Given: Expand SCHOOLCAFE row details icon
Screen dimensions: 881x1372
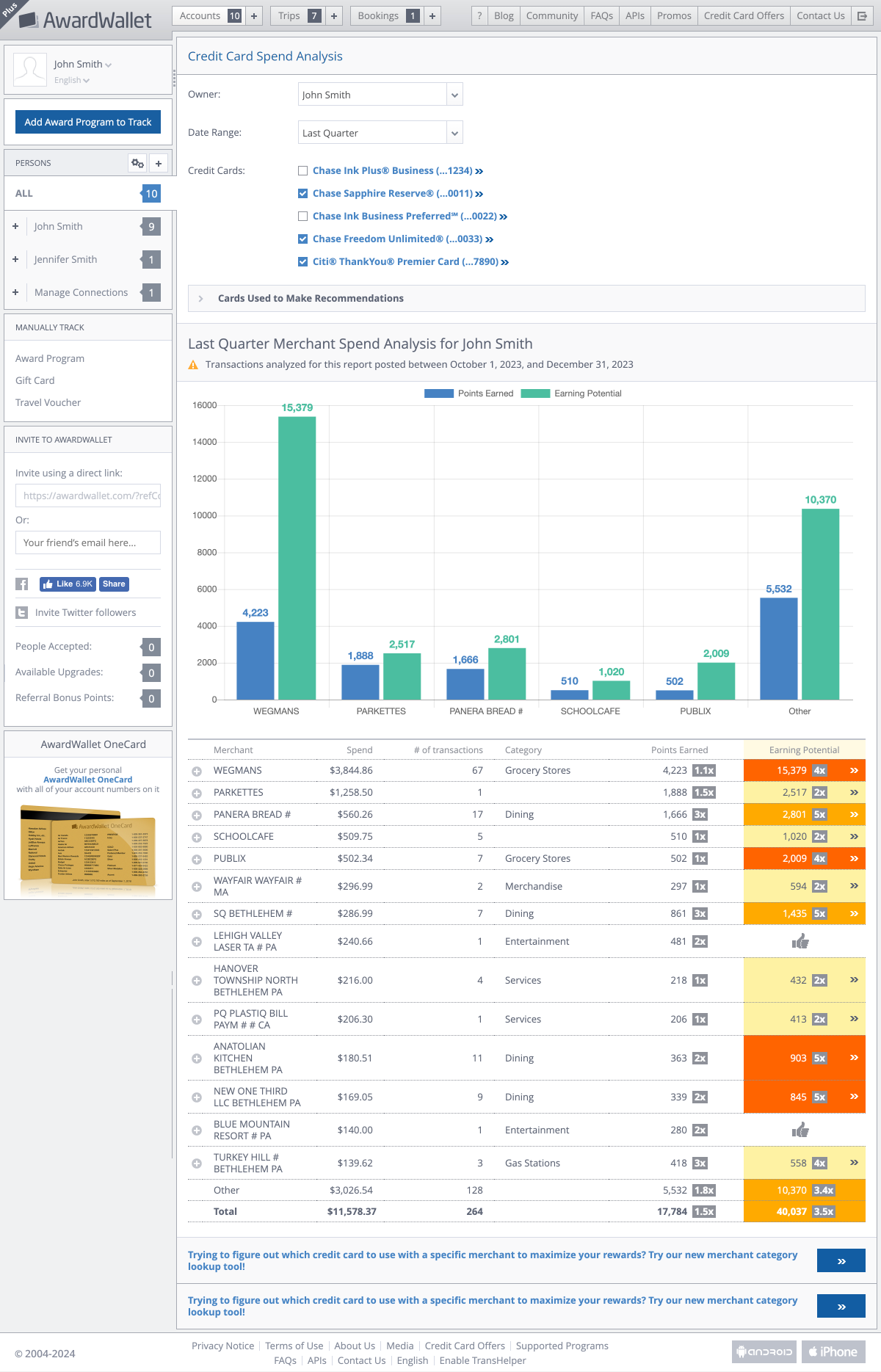Looking at the screenshot, I should click(197, 838).
